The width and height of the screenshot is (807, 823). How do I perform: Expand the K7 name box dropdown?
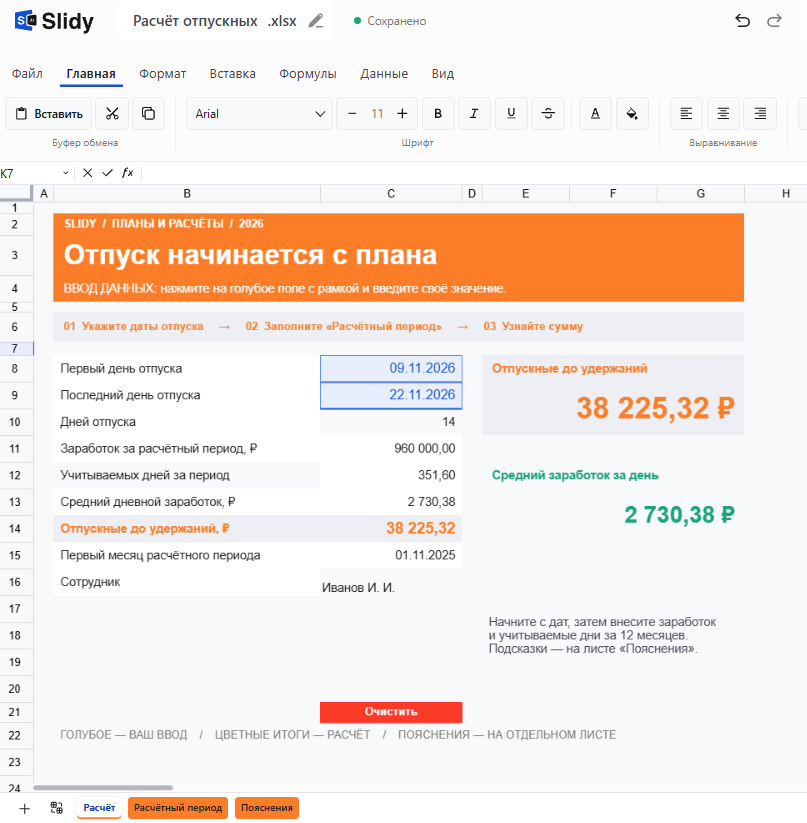coord(66,173)
